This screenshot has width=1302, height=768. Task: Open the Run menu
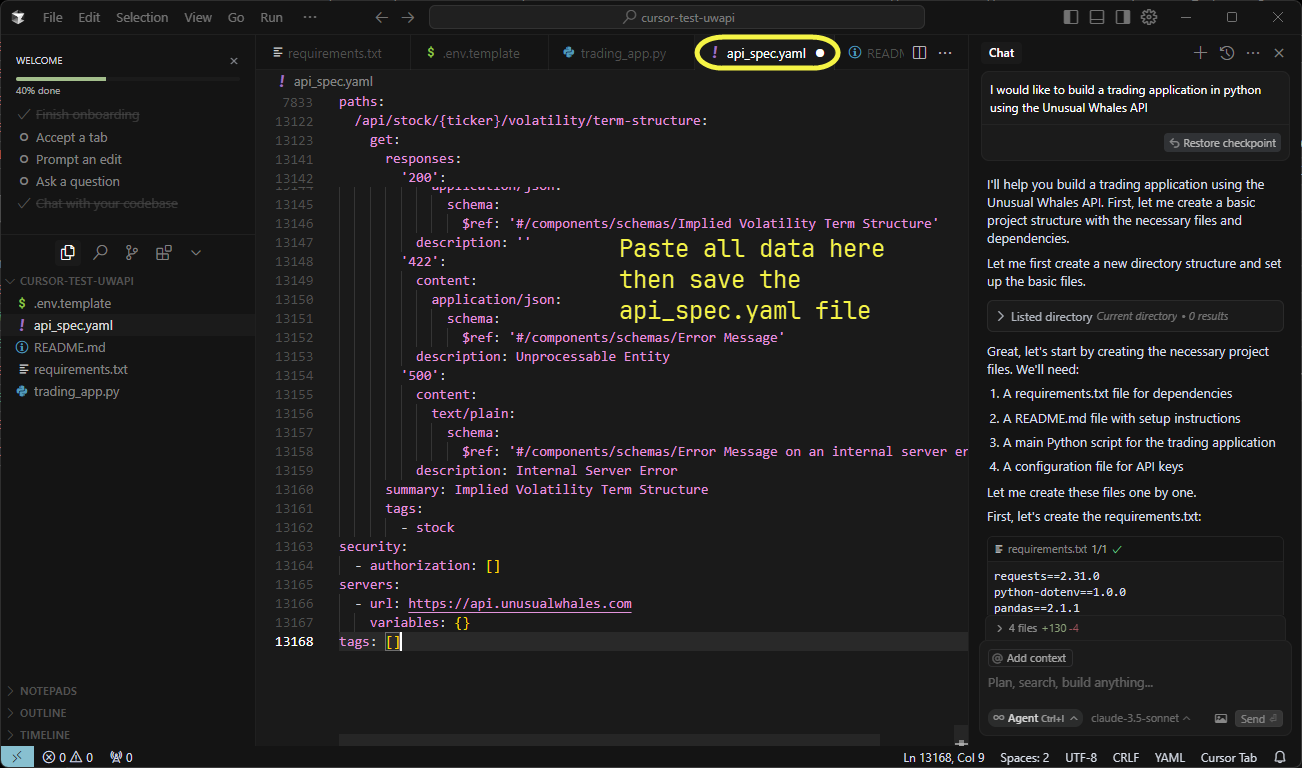pos(270,17)
